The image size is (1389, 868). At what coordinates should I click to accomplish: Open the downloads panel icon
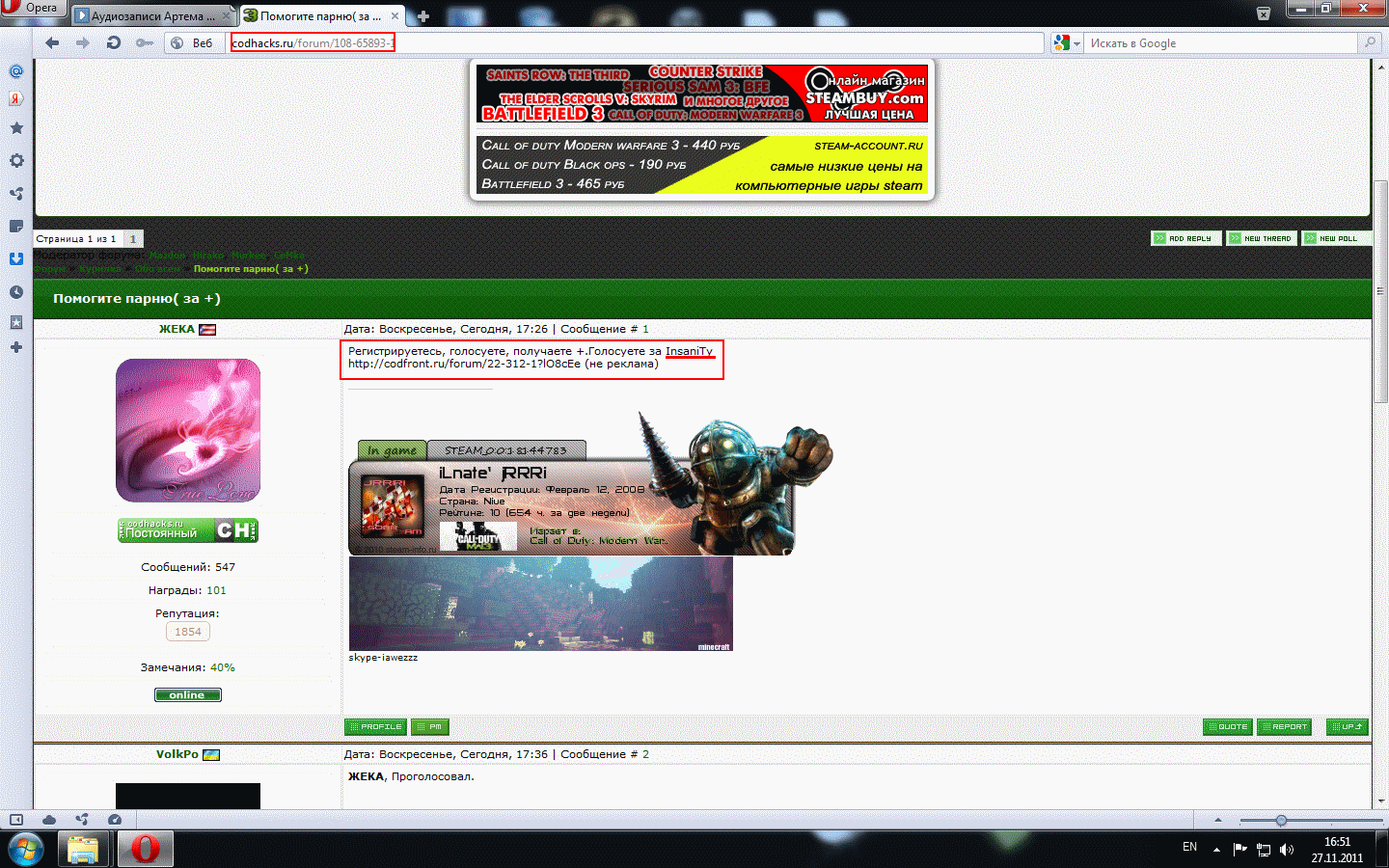[x=16, y=259]
